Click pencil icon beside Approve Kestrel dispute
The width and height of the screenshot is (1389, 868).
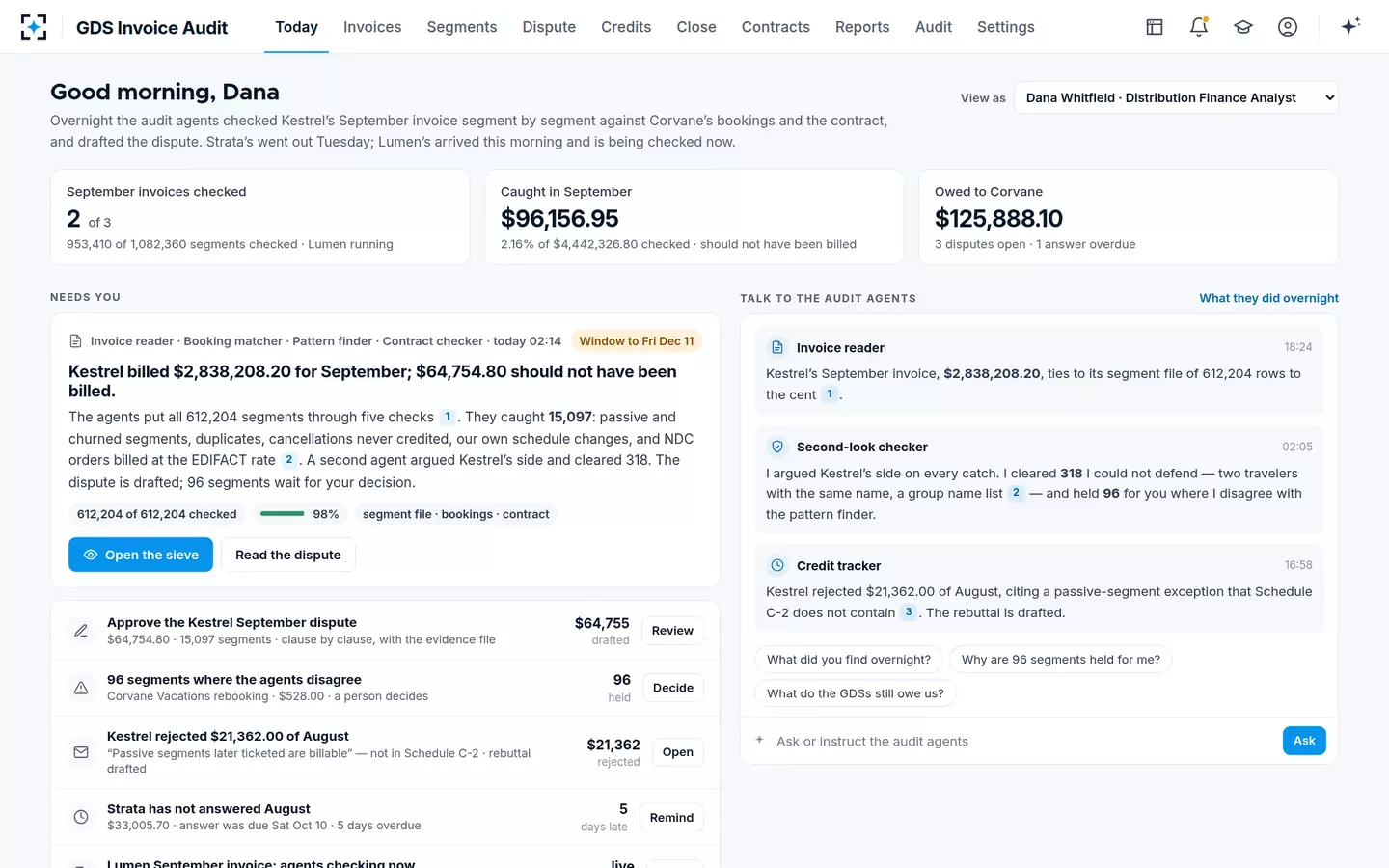[x=81, y=631]
